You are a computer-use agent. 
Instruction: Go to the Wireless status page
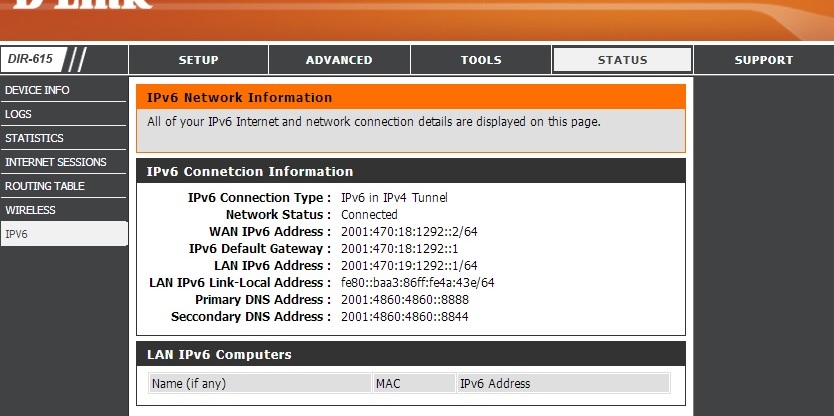point(30,210)
